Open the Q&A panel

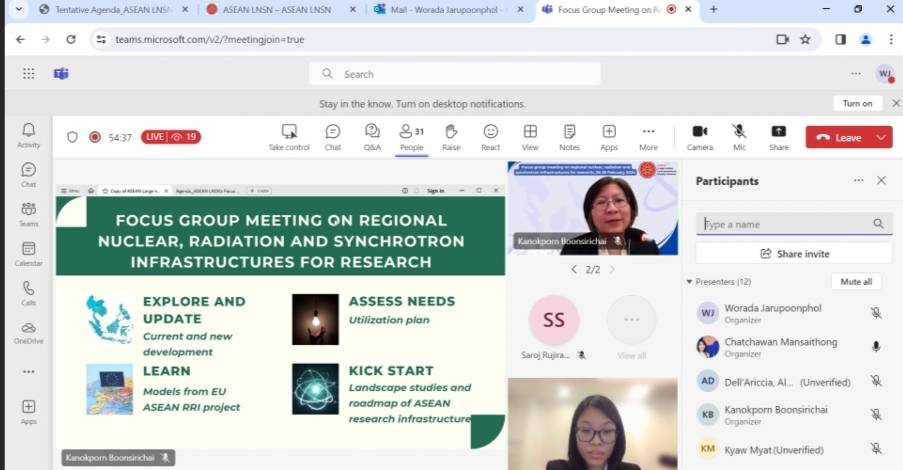coord(372,136)
